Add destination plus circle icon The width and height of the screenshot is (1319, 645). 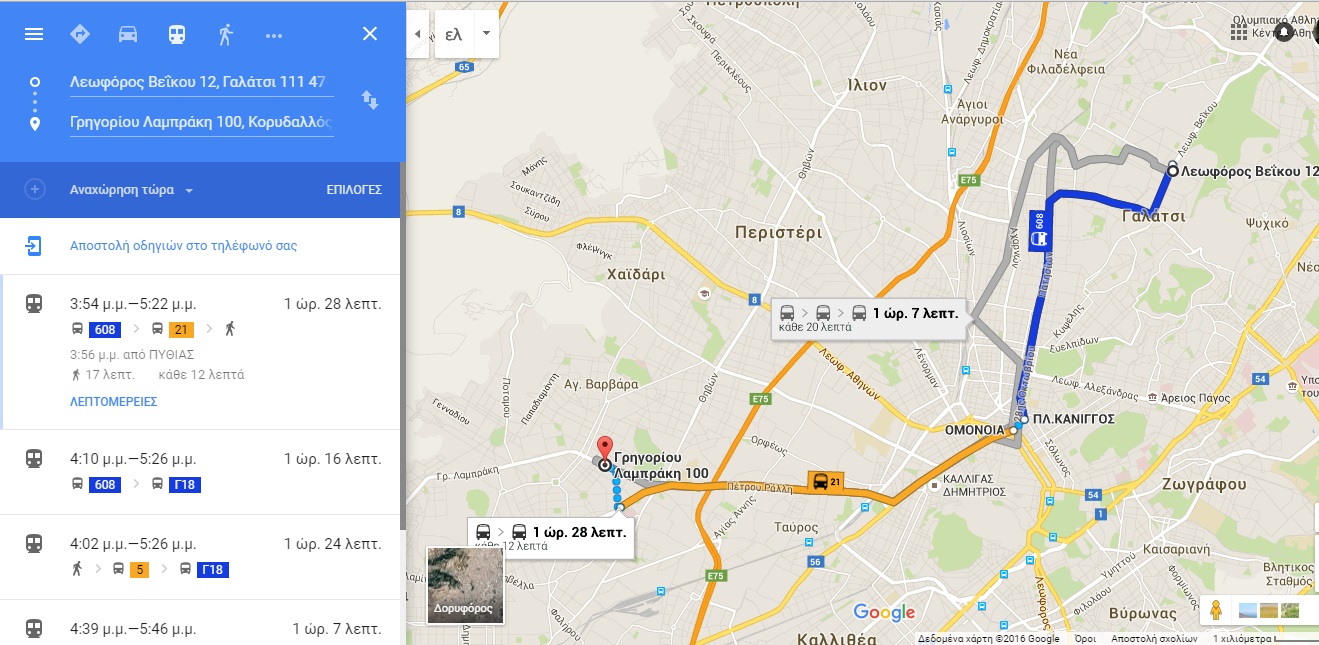[x=34, y=190]
